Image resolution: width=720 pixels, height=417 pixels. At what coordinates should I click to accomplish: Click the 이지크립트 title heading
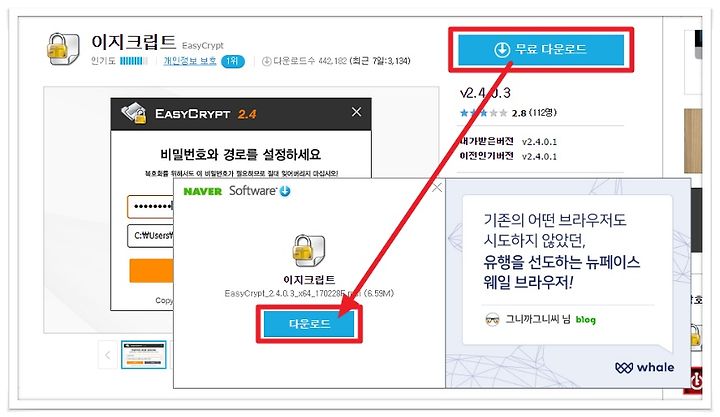click(x=134, y=42)
